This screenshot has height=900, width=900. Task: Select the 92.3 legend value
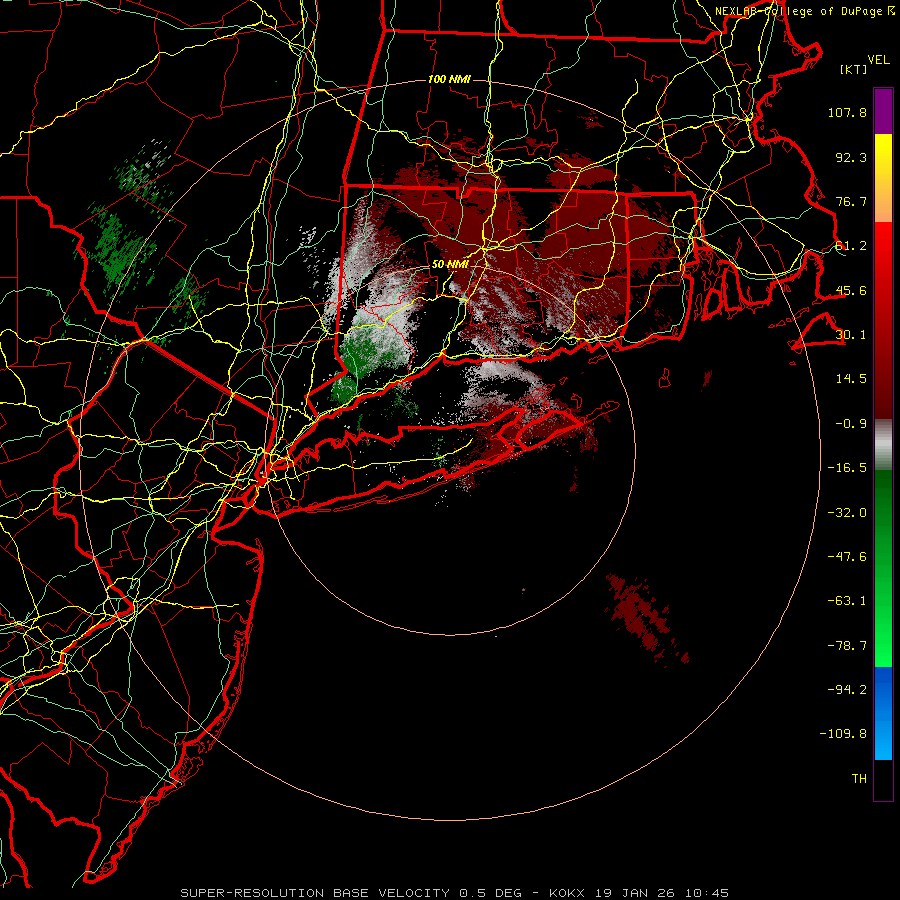pyautogui.click(x=851, y=157)
